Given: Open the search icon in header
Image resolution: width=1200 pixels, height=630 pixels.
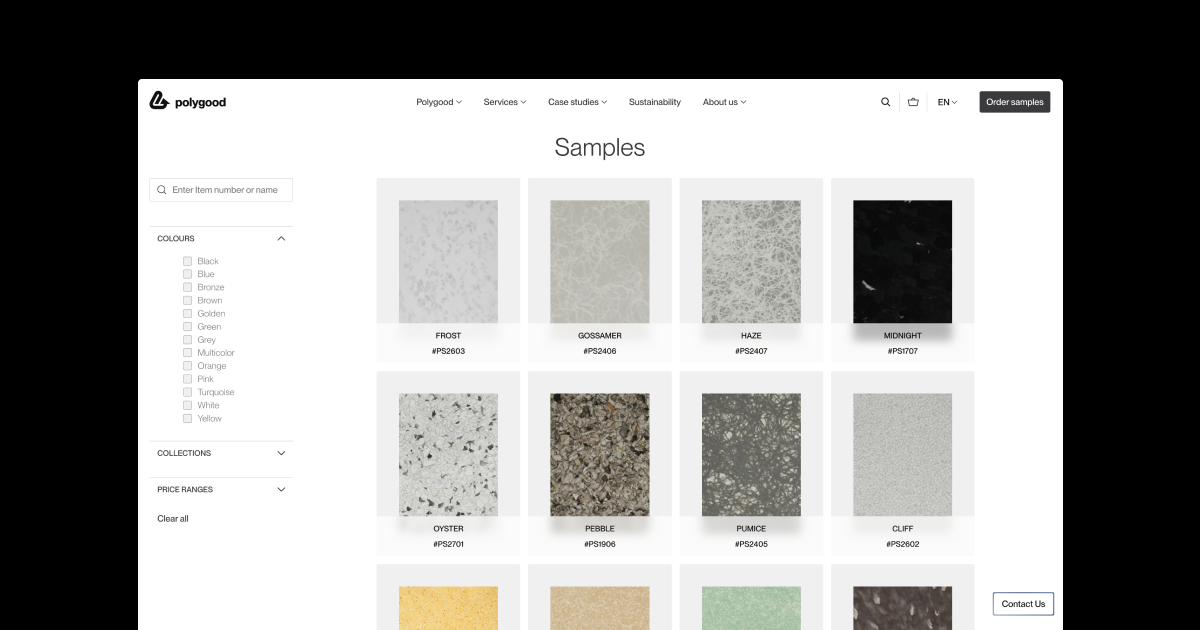Looking at the screenshot, I should (x=885, y=102).
